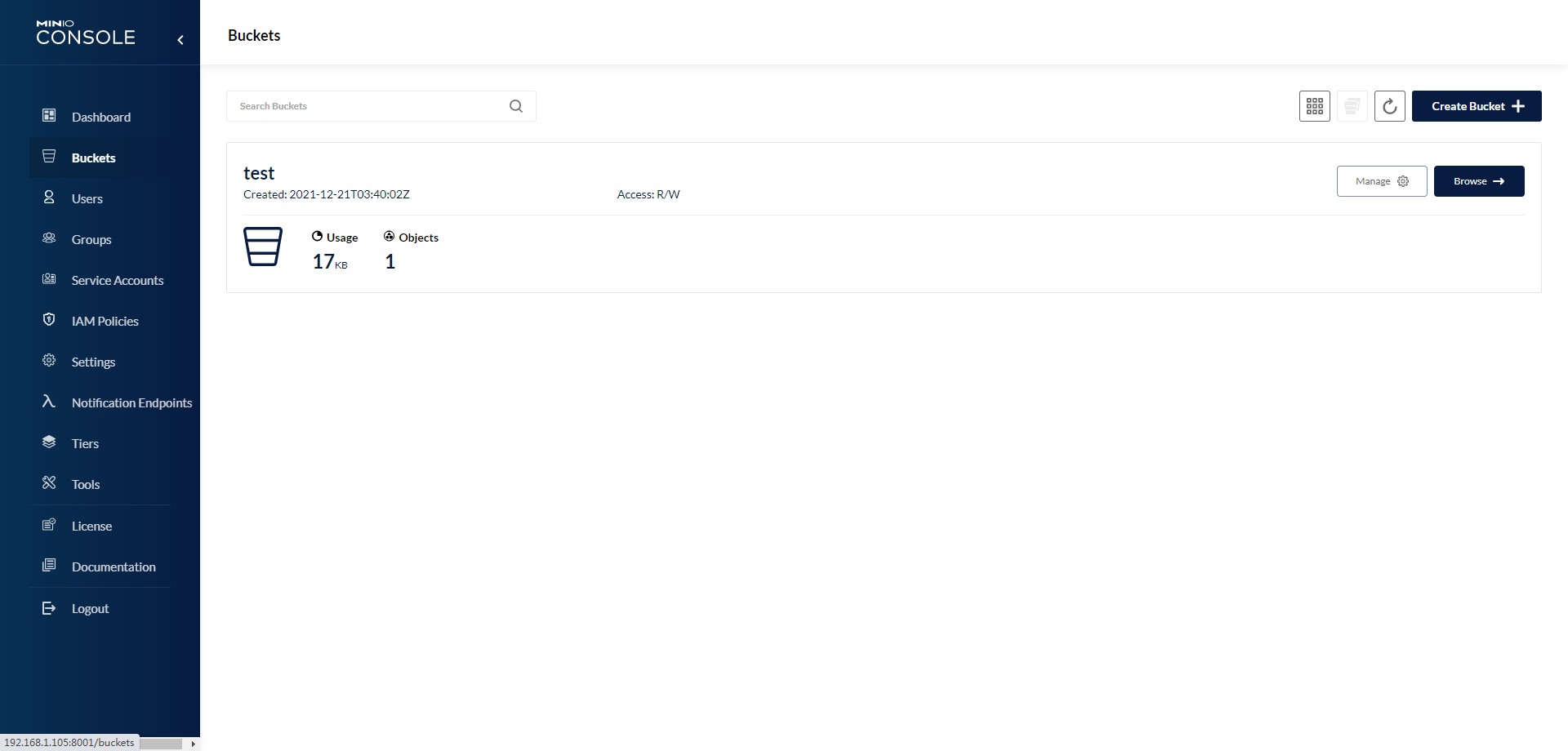This screenshot has width=1568, height=751.
Task: Select the Tools wrench icon
Action: [49, 482]
